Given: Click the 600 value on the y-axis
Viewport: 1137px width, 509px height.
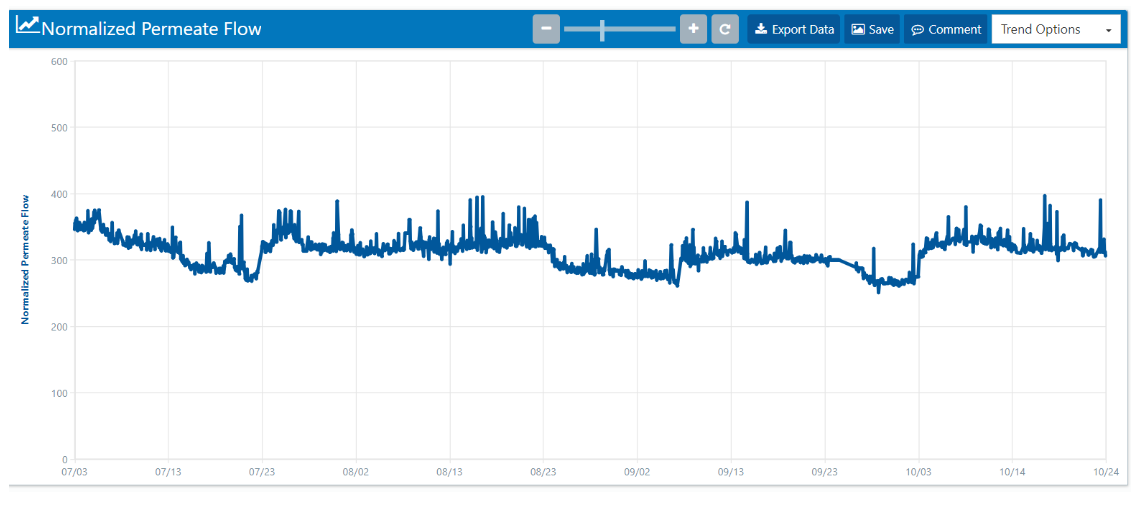Looking at the screenshot, I should (58, 61).
